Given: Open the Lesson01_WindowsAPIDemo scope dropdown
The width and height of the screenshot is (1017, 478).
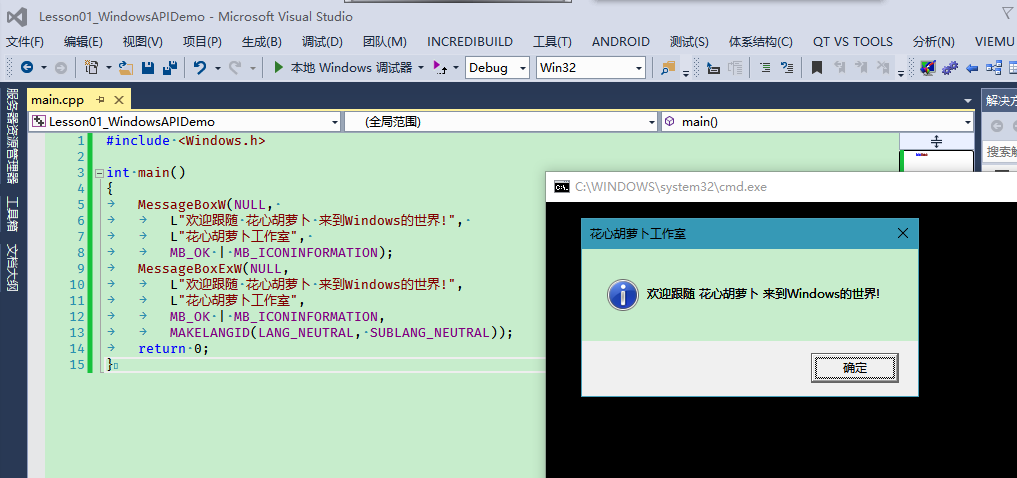Looking at the screenshot, I should (x=184, y=121).
